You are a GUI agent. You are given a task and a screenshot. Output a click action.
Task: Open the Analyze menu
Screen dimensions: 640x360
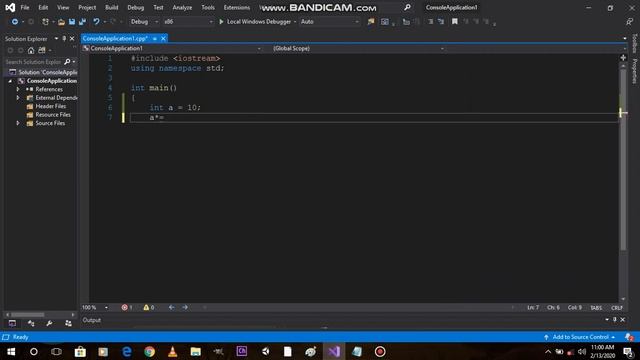[x=182, y=7]
